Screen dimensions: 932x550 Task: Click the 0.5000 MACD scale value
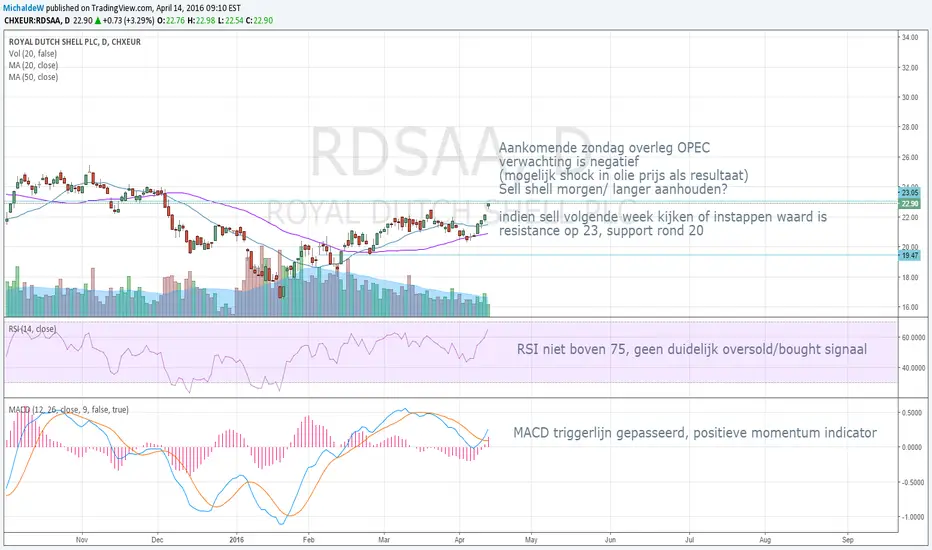[912, 413]
